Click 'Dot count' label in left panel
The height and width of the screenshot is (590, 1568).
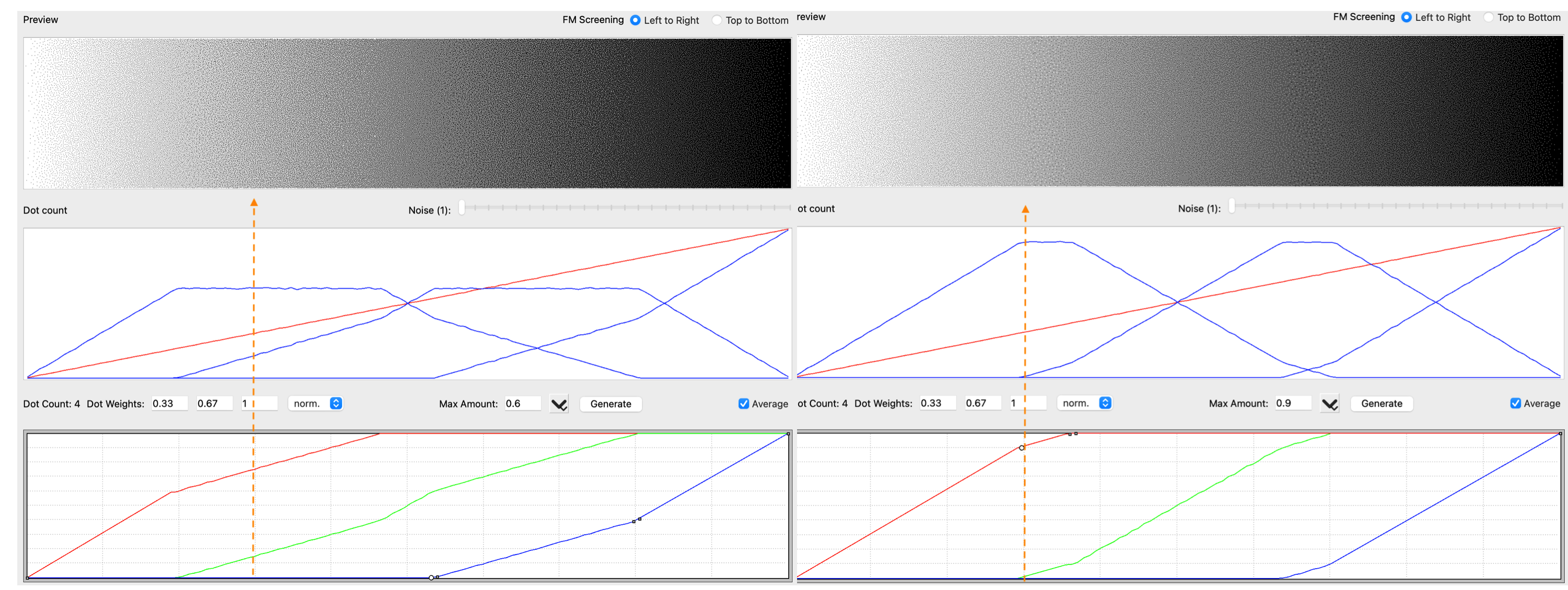[x=45, y=210]
